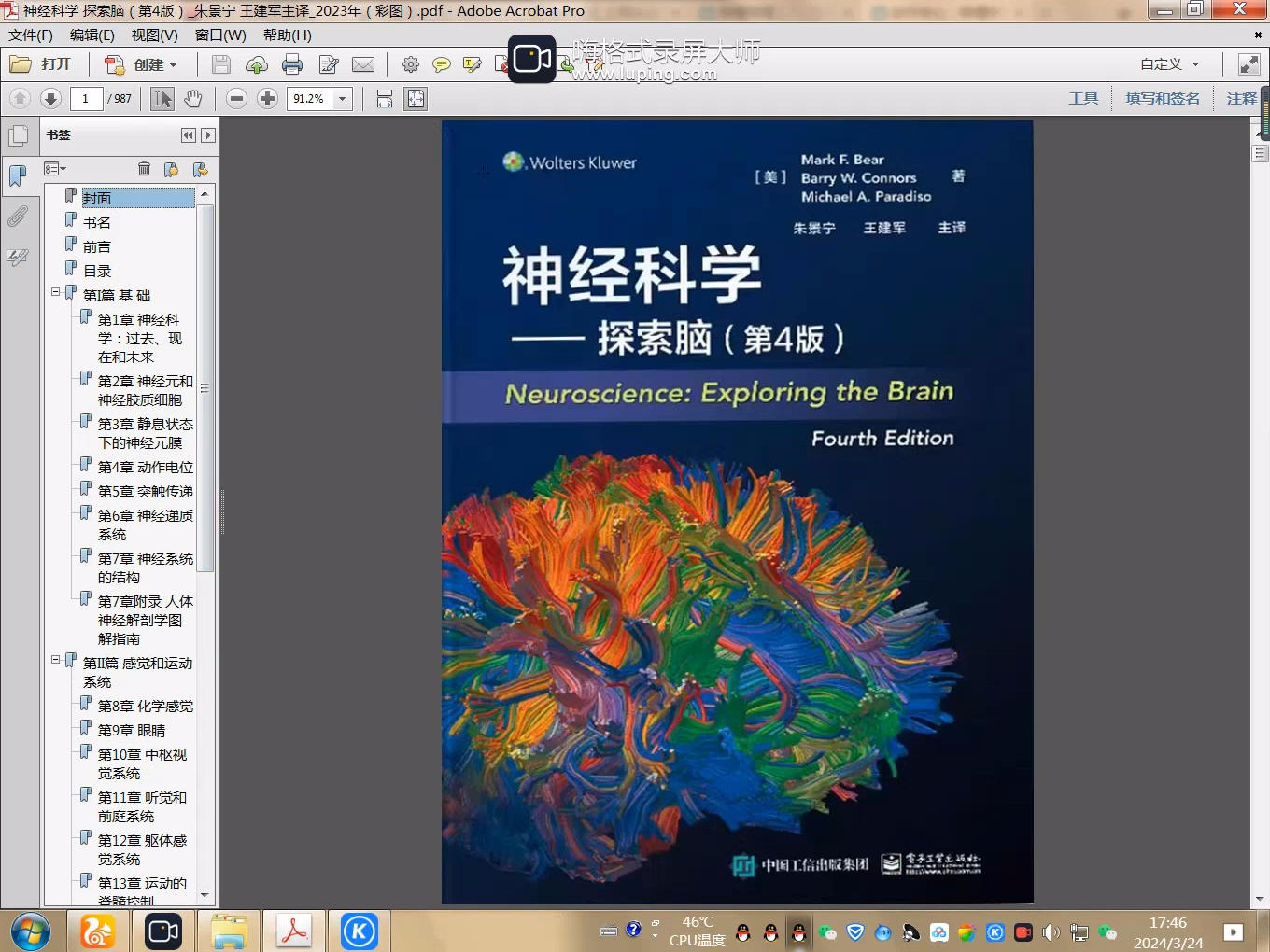Click the read mode expand icon
1270x952 pixels.
tap(1249, 64)
